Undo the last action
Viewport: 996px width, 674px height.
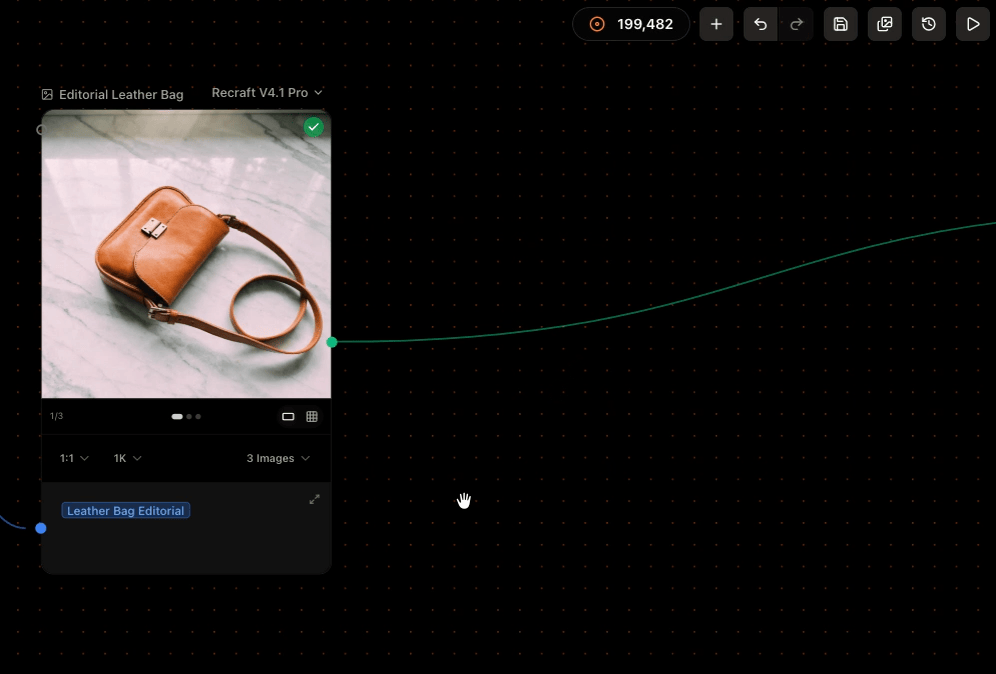tap(760, 24)
